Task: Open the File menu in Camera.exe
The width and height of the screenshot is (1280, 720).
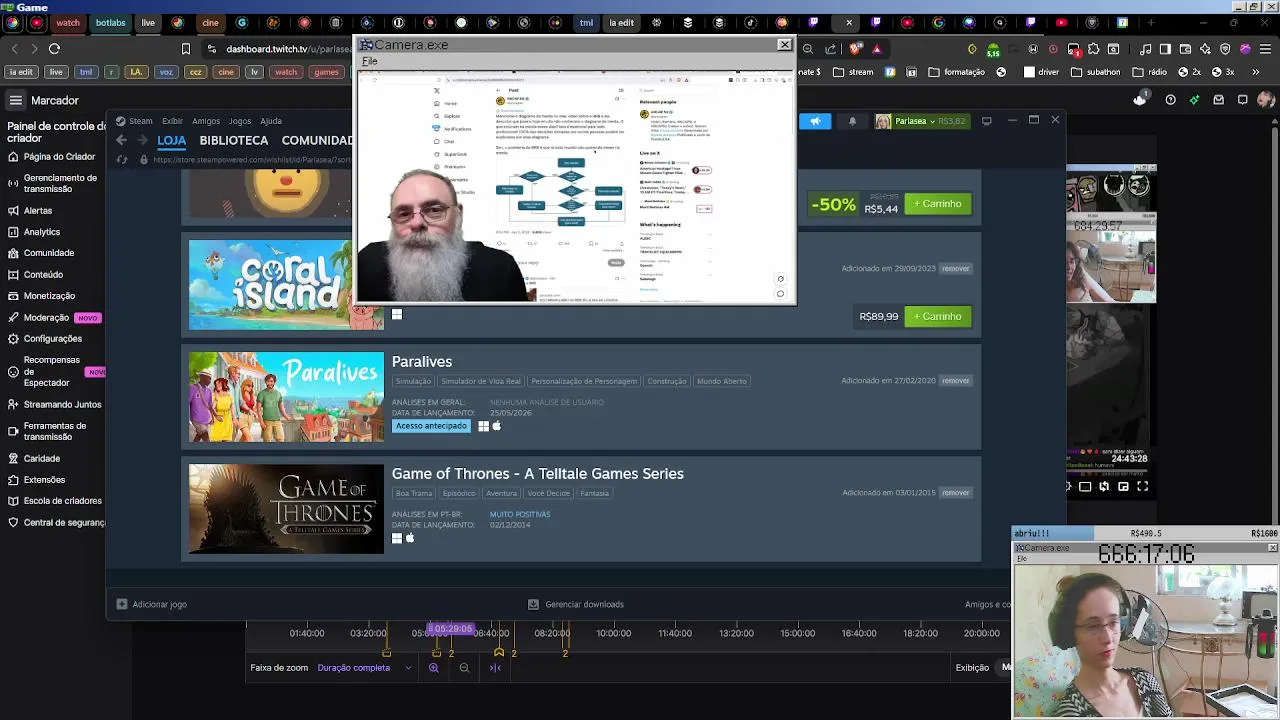Action: 369,62
